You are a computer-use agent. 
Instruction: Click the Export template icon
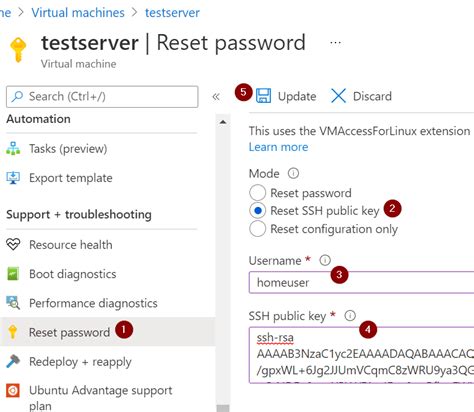click(13, 178)
